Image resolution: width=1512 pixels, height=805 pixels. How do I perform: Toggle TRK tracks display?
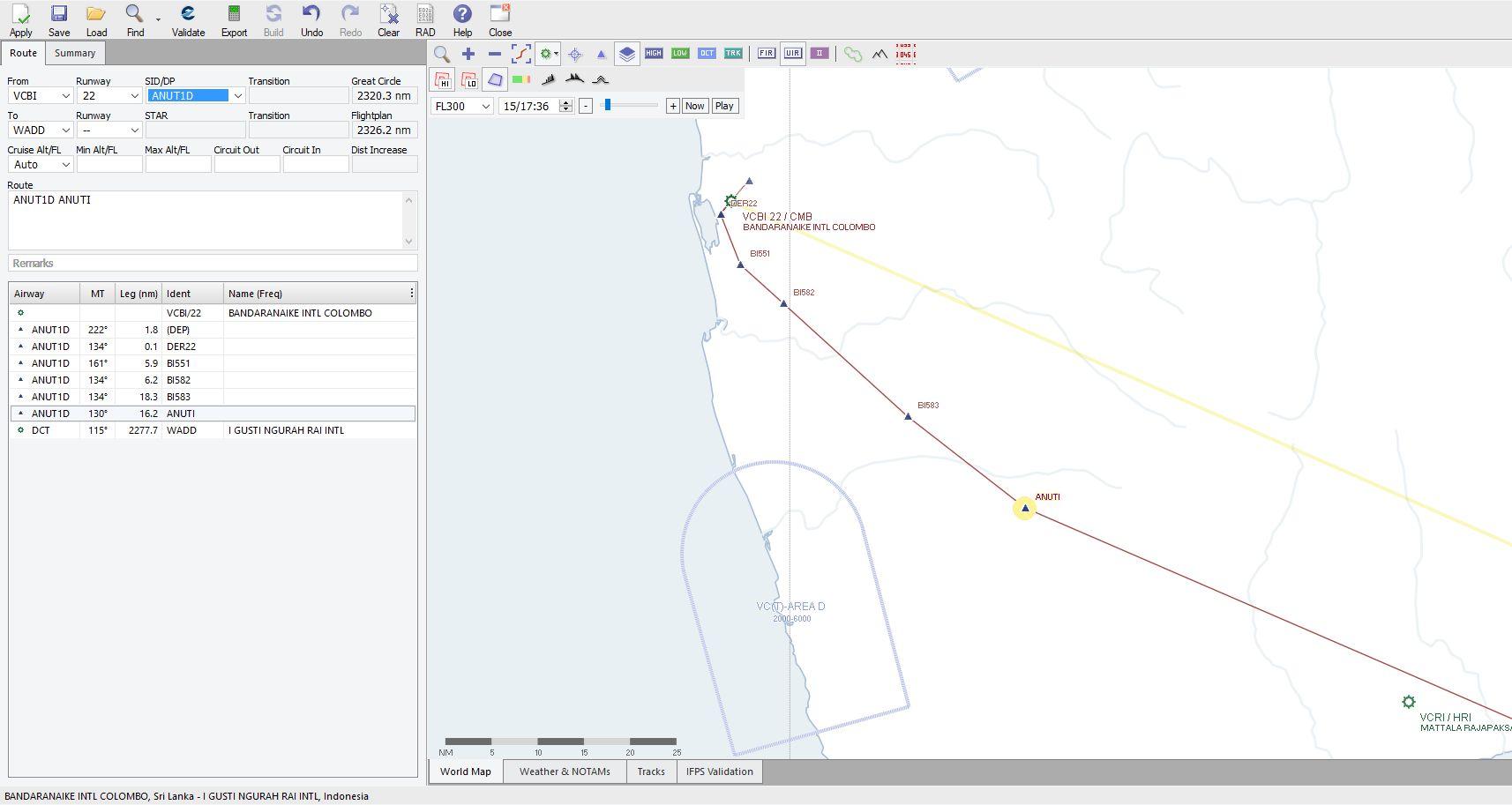[x=733, y=54]
